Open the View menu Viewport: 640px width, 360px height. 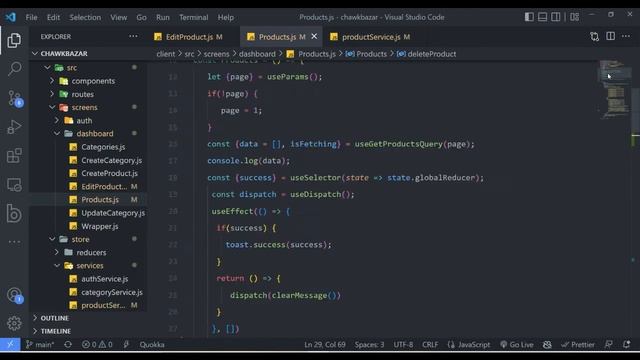(118, 17)
